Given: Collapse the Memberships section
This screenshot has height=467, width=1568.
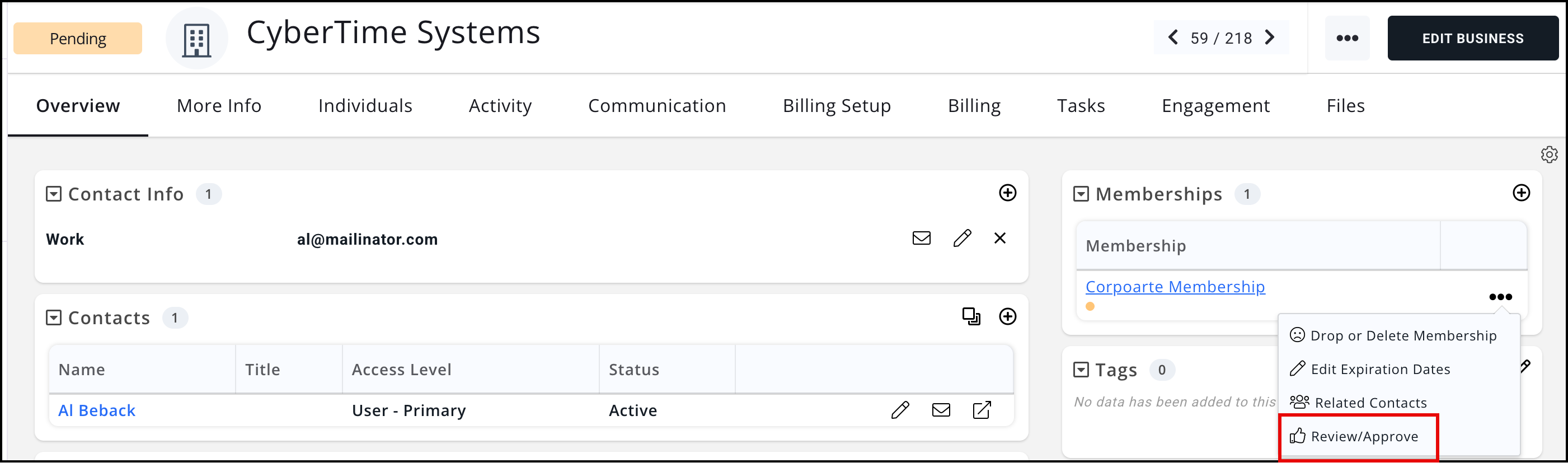Looking at the screenshot, I should tap(1081, 195).
